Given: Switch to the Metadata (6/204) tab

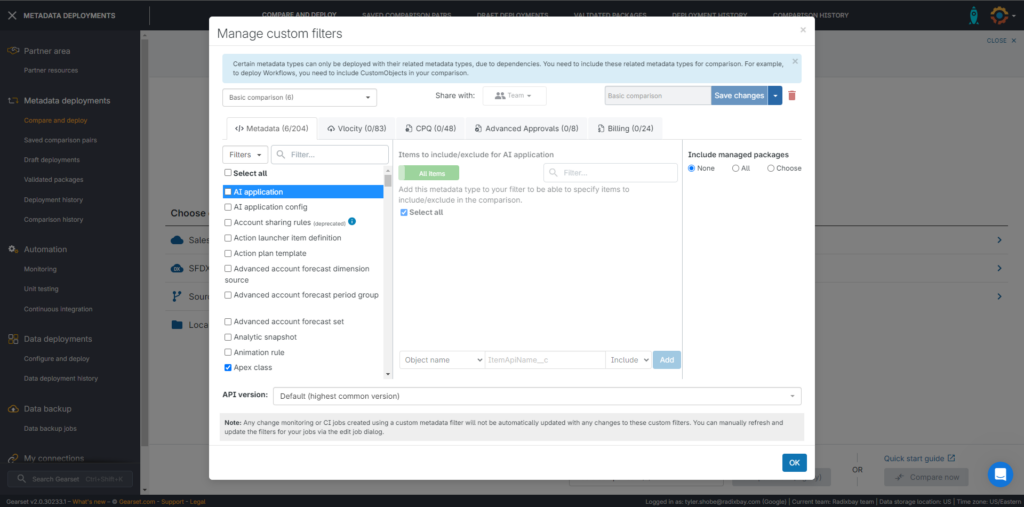Looking at the screenshot, I should coord(272,129).
